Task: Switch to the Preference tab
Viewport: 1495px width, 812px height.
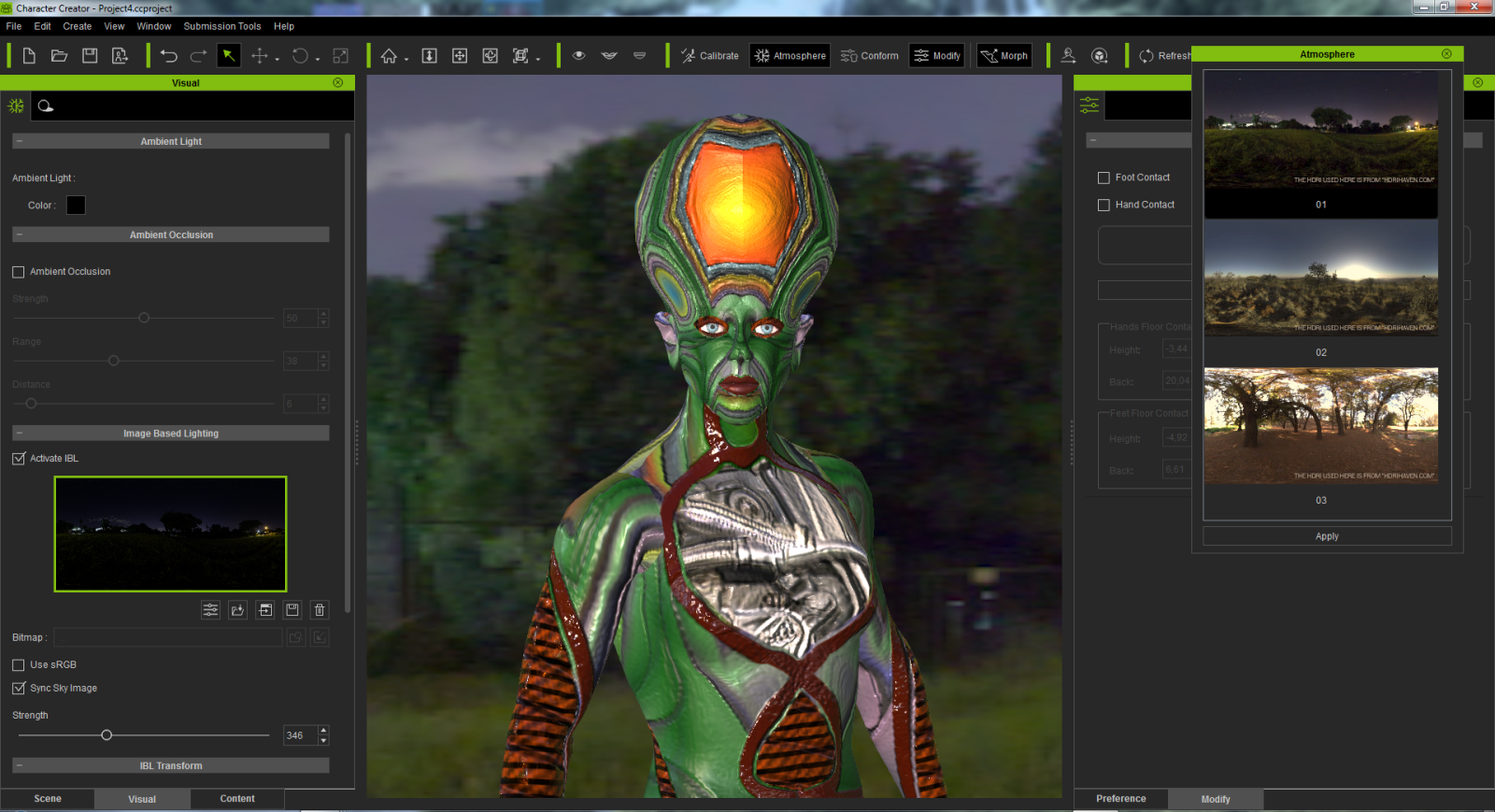Action: tap(1121, 799)
